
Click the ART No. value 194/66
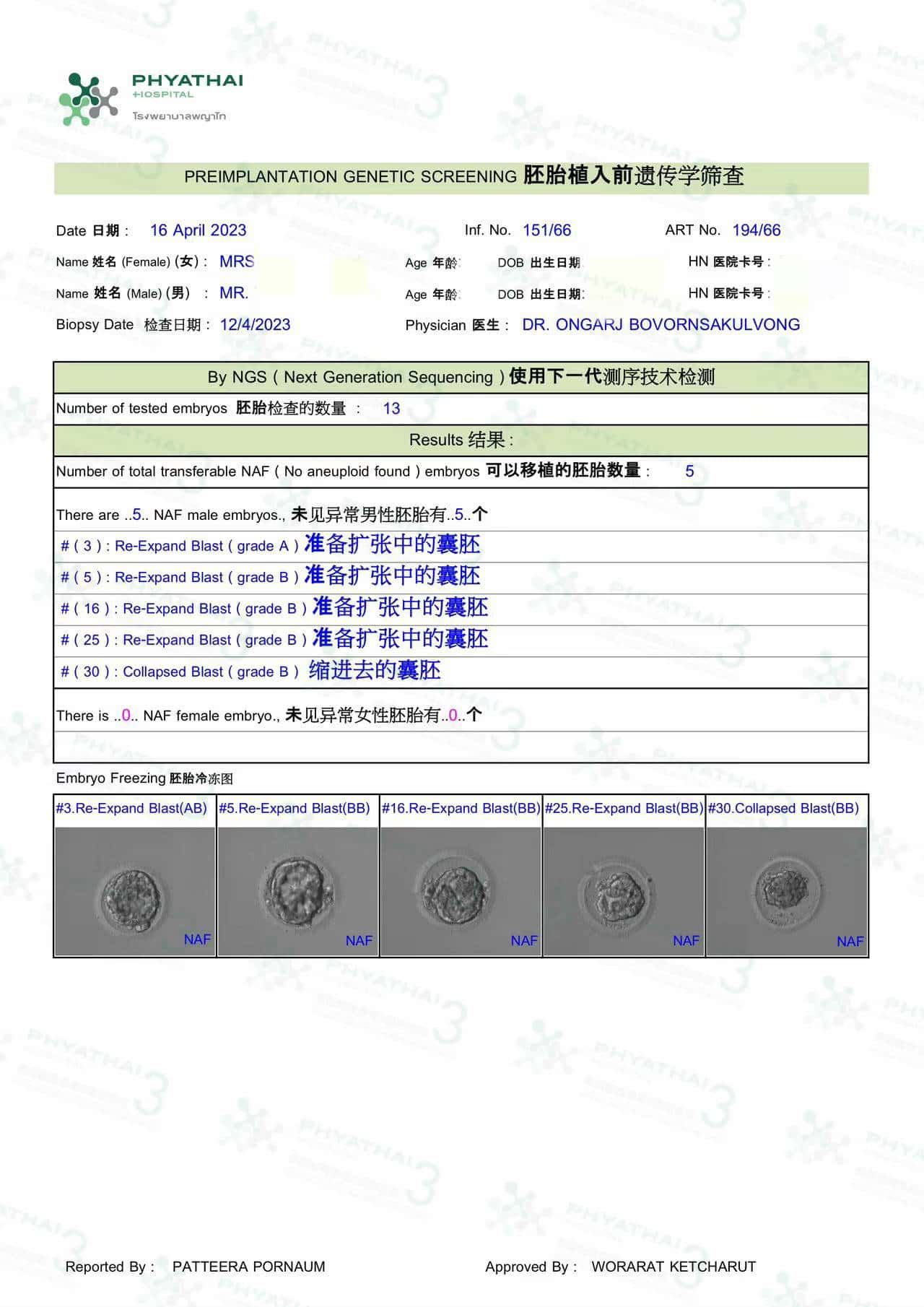click(x=756, y=230)
